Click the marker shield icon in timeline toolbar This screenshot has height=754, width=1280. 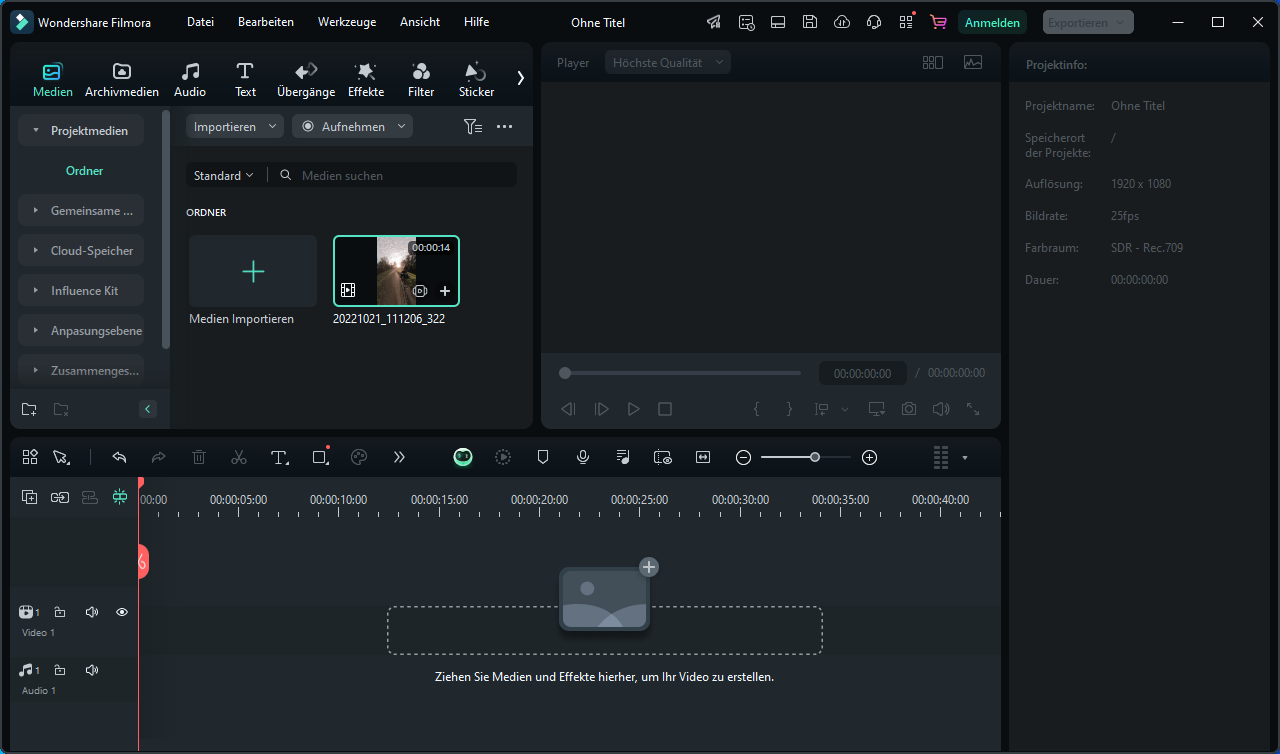543,457
